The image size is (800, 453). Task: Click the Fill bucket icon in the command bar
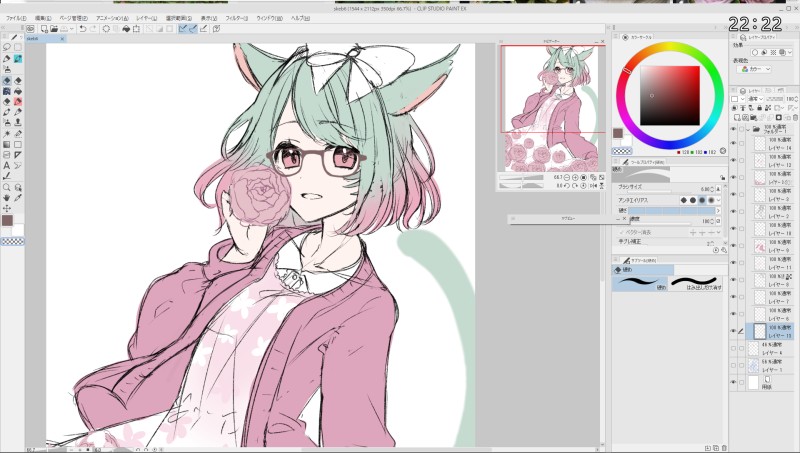[x=126, y=29]
